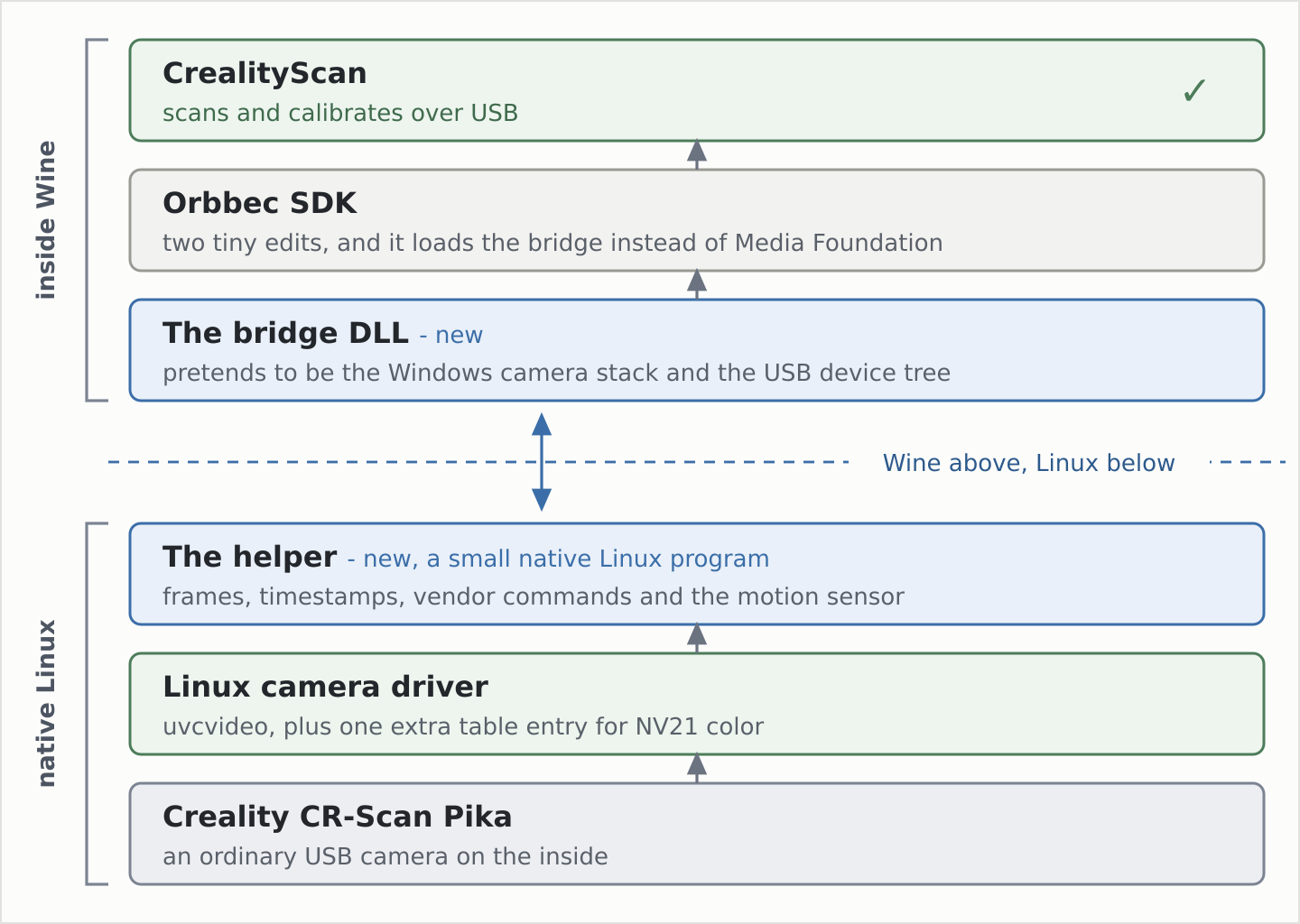Select the "Creality CR-Scan Pika" heading

(337, 817)
